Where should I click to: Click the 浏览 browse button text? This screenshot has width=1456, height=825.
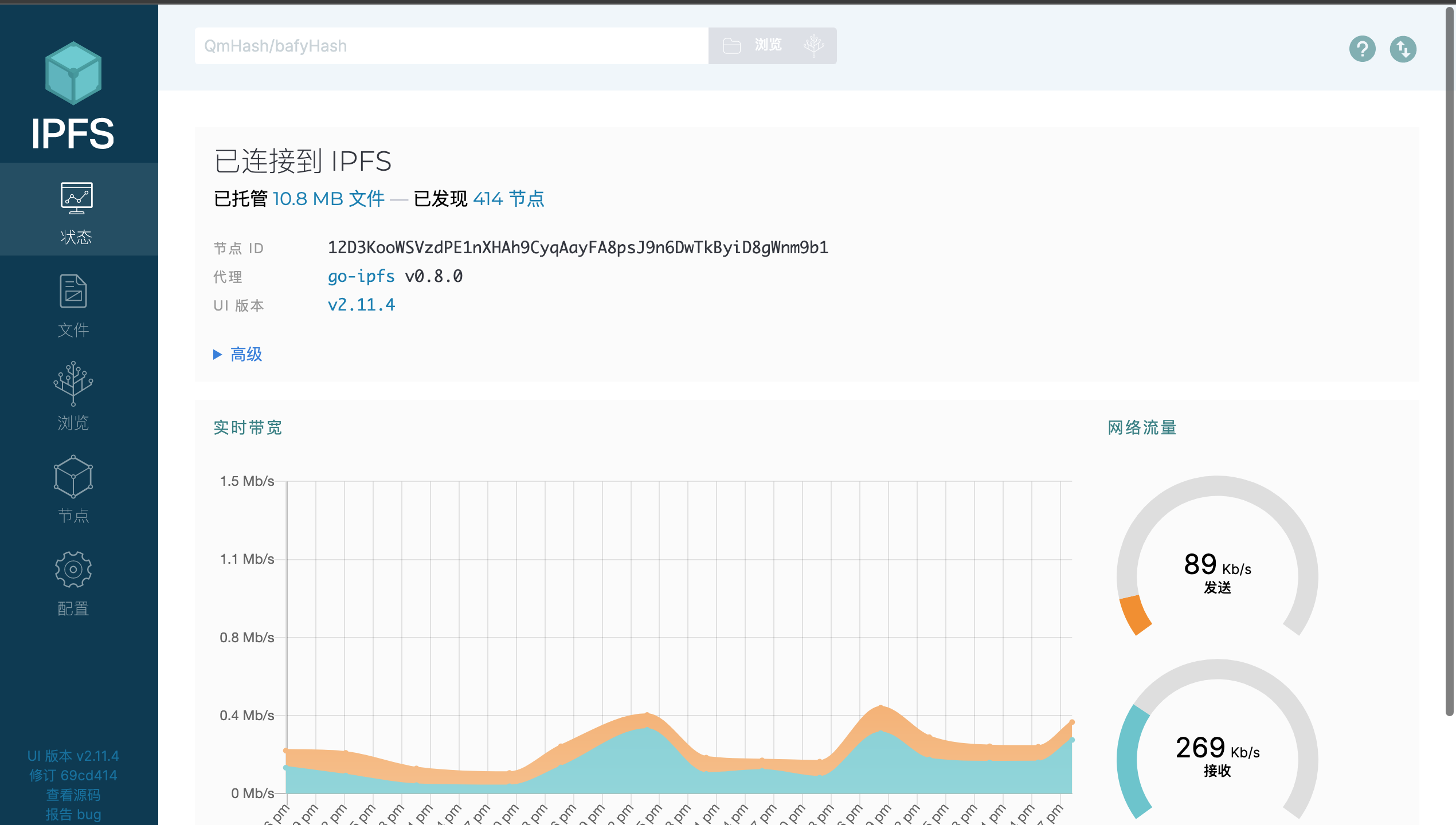[x=768, y=45]
